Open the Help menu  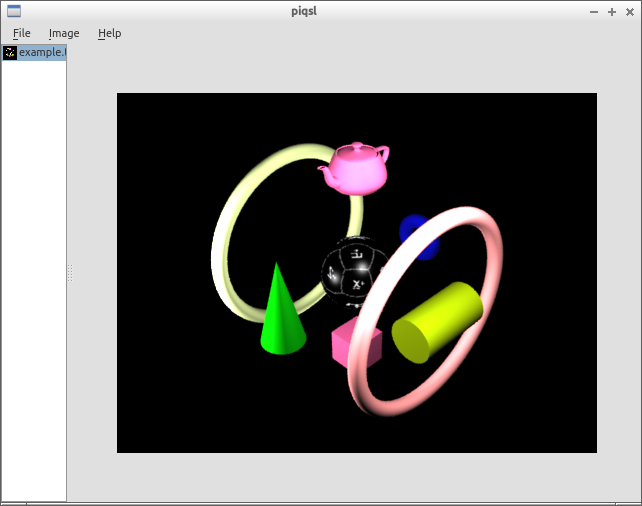pyautogui.click(x=109, y=33)
